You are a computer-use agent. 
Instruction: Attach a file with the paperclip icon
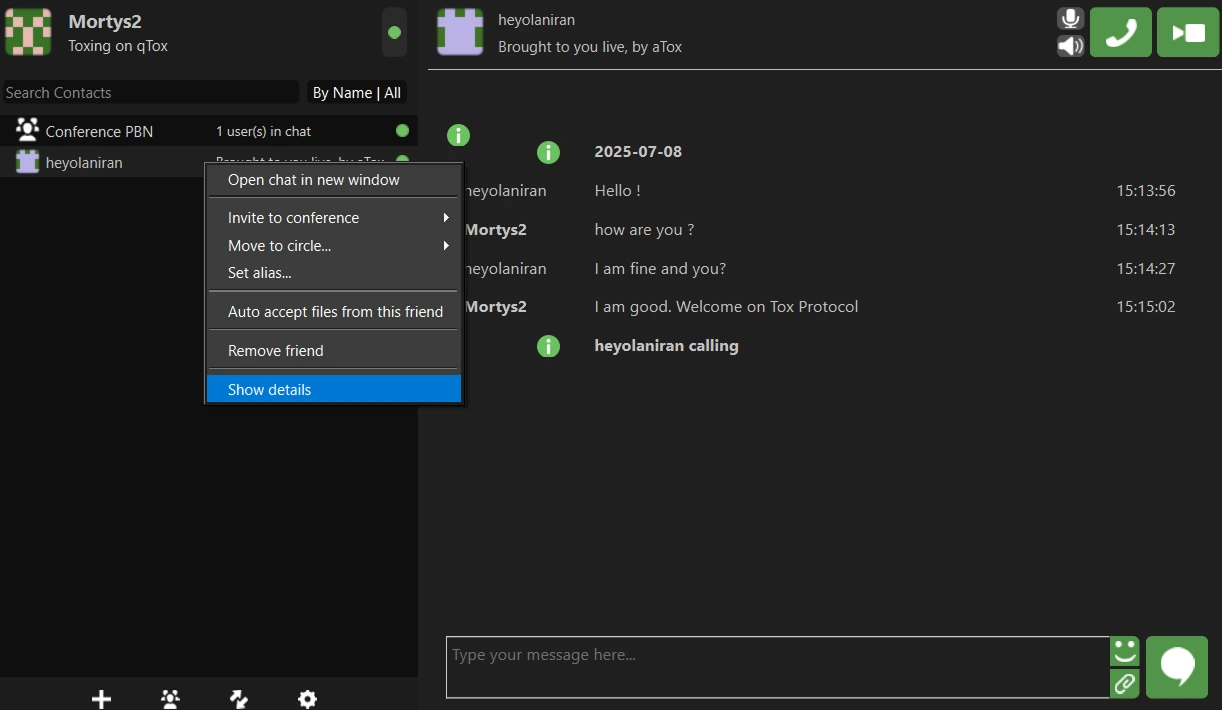[1125, 683]
